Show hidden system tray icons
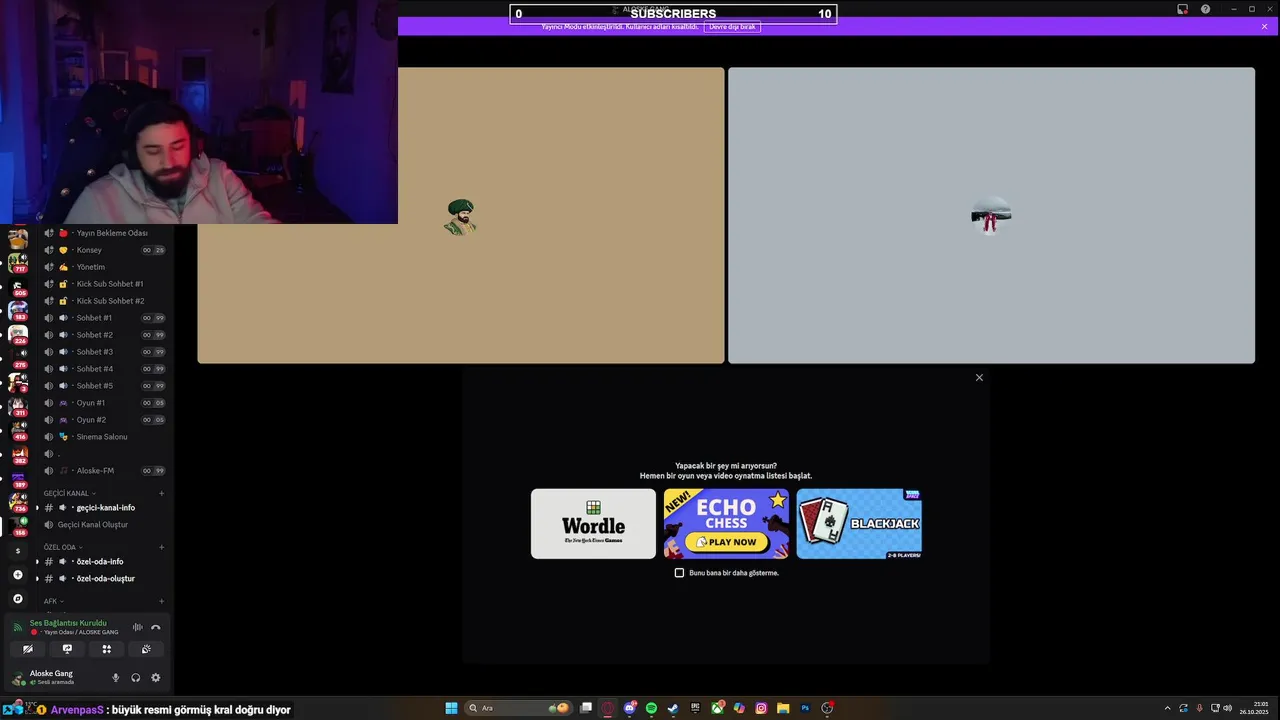 [1167, 708]
